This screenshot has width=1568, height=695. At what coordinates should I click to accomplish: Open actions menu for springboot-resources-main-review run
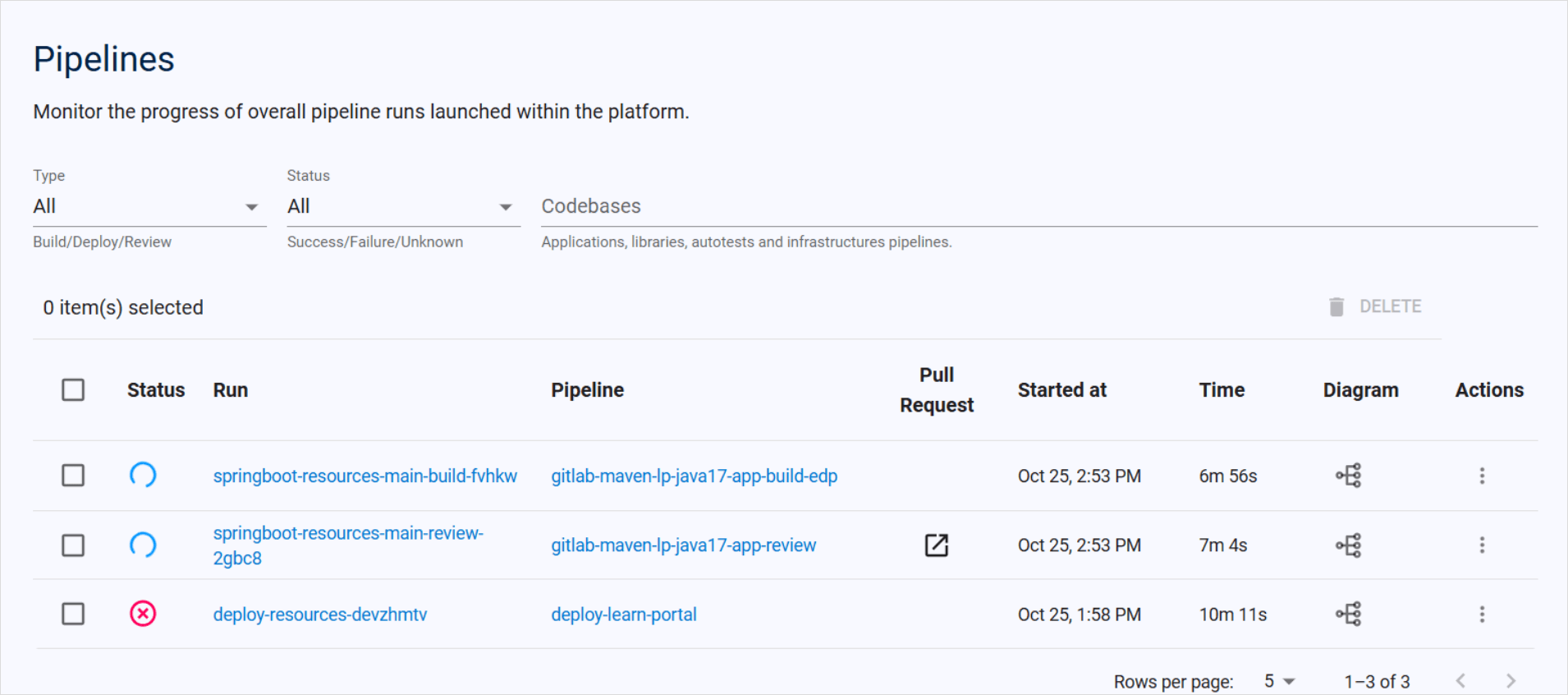tap(1482, 545)
